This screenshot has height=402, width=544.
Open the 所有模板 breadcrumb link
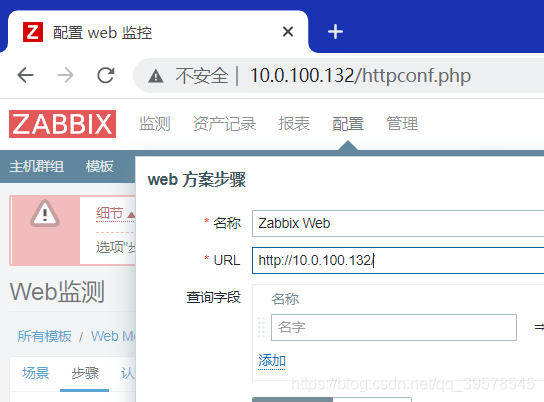coord(44,336)
